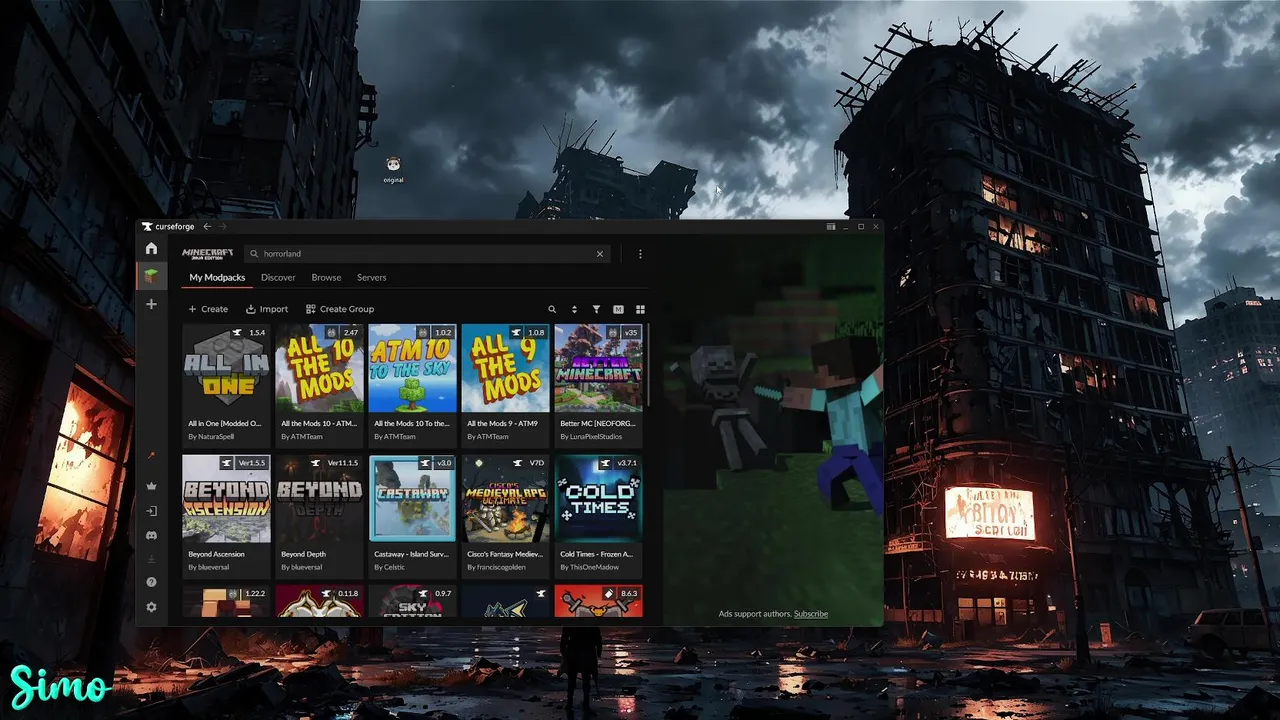
Task: Follow the Subscribe link under the ad
Action: [x=811, y=614]
